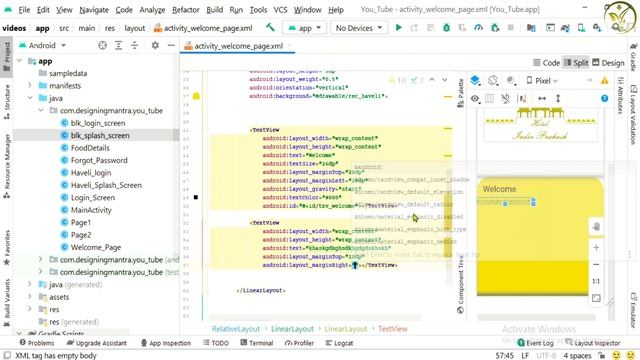
Task: Jump to next highlighted error arrow down
Action: (x=444, y=80)
